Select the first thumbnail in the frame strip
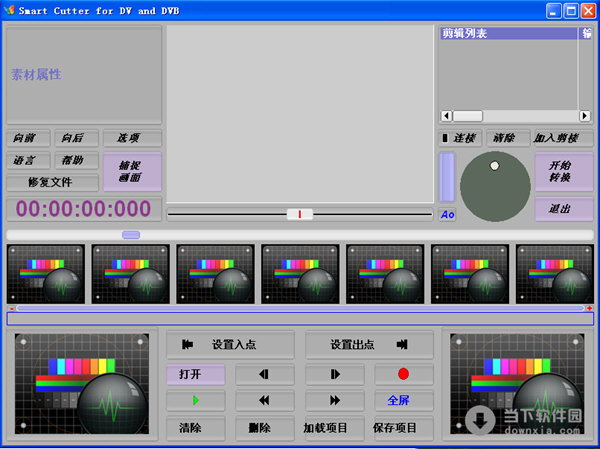This screenshot has height=449, width=600. click(x=46, y=273)
